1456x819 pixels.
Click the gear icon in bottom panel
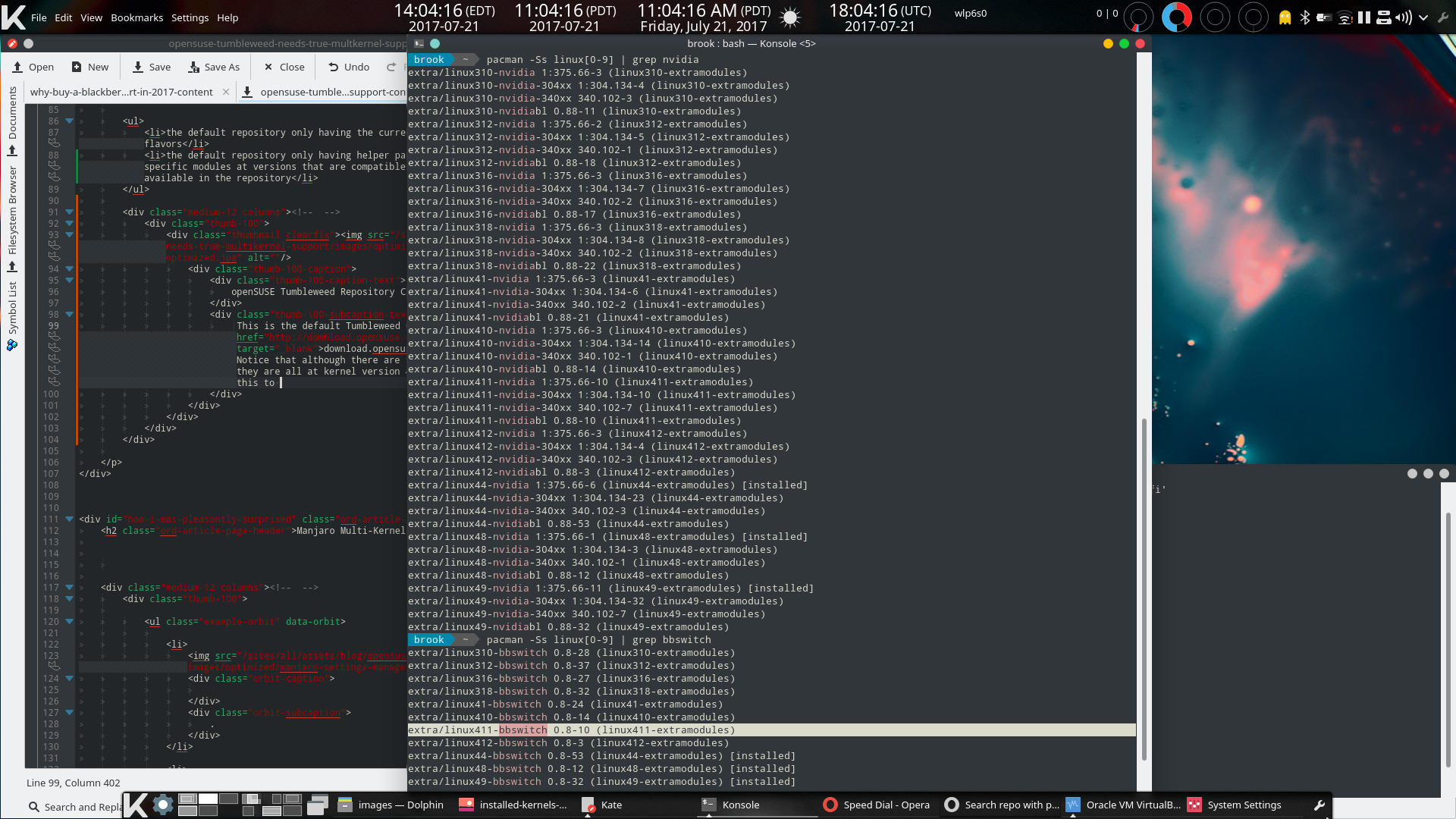click(162, 805)
